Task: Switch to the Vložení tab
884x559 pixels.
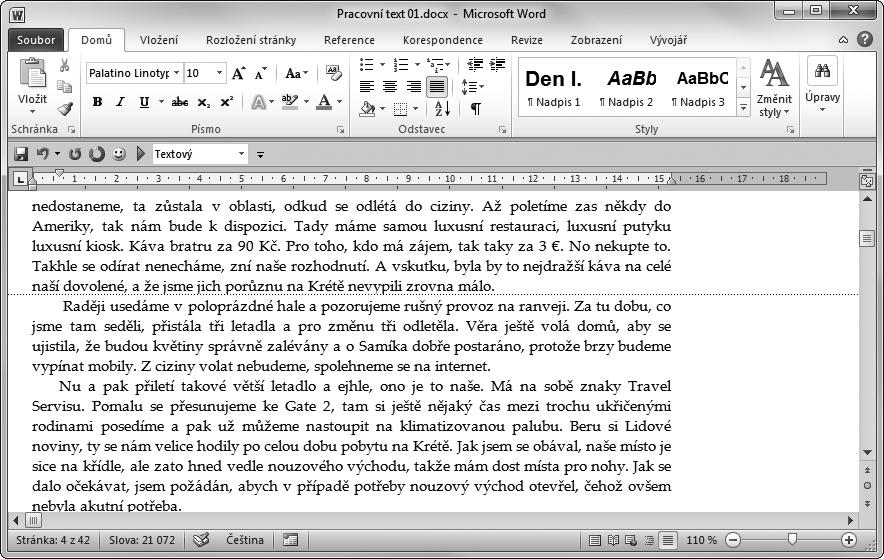Action: 159,40
